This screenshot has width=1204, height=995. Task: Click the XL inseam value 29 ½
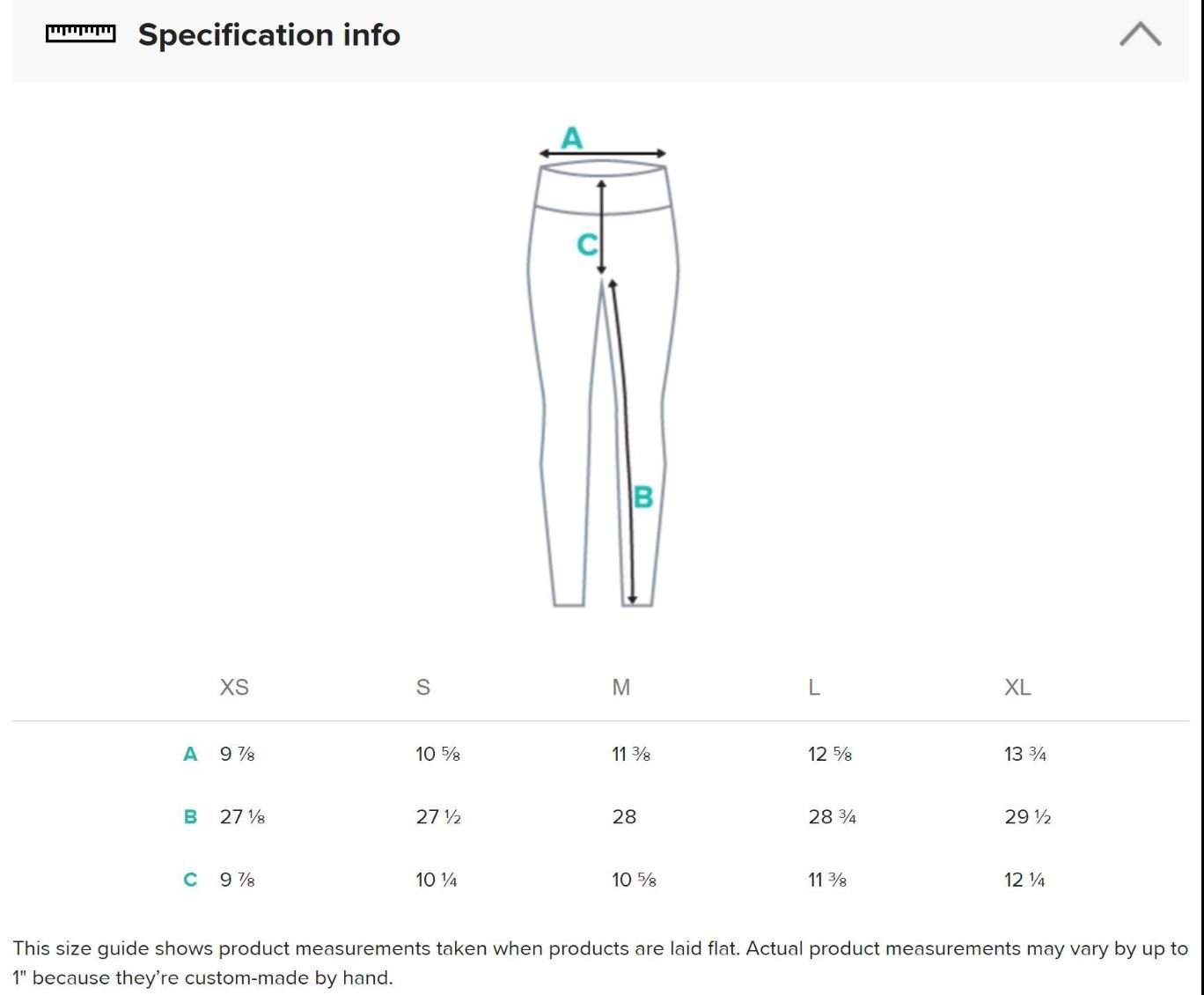click(x=1027, y=817)
